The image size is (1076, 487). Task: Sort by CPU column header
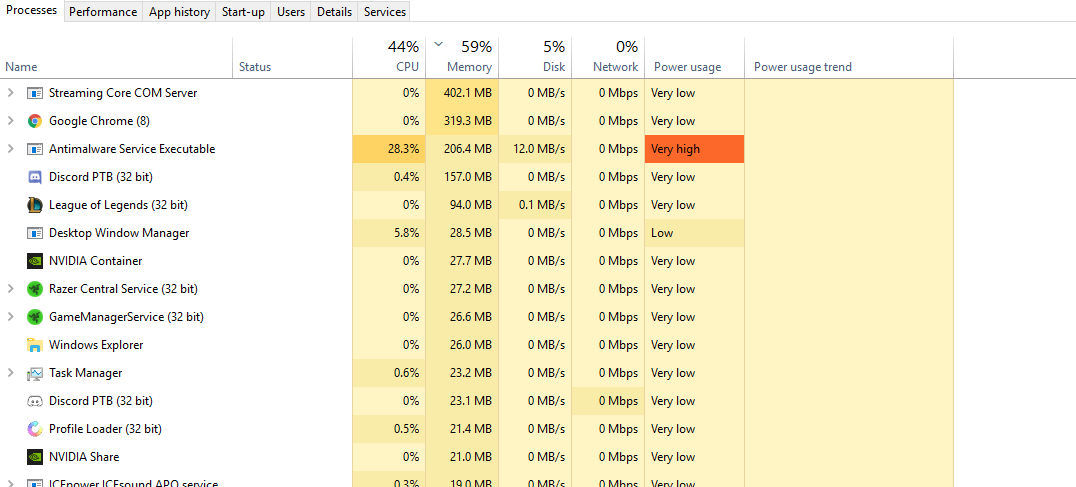point(389,58)
